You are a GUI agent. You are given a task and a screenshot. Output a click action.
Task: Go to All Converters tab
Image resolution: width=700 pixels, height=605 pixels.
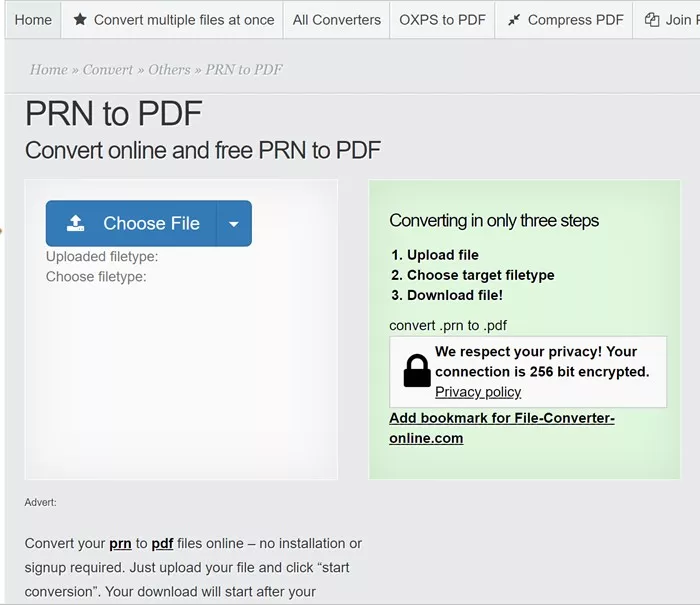[337, 20]
